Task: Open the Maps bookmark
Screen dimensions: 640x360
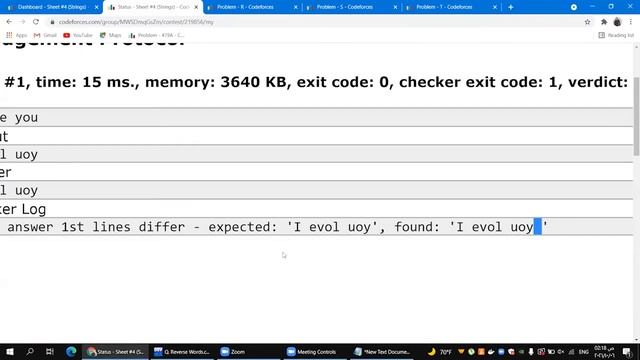Action: click(x=111, y=35)
